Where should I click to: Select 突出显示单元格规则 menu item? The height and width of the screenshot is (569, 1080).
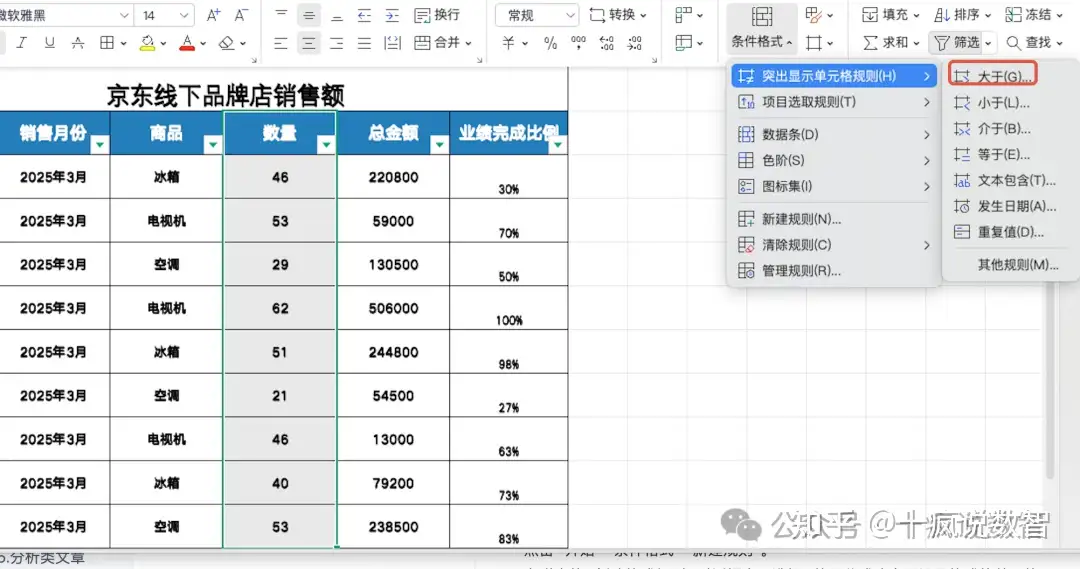click(x=834, y=76)
